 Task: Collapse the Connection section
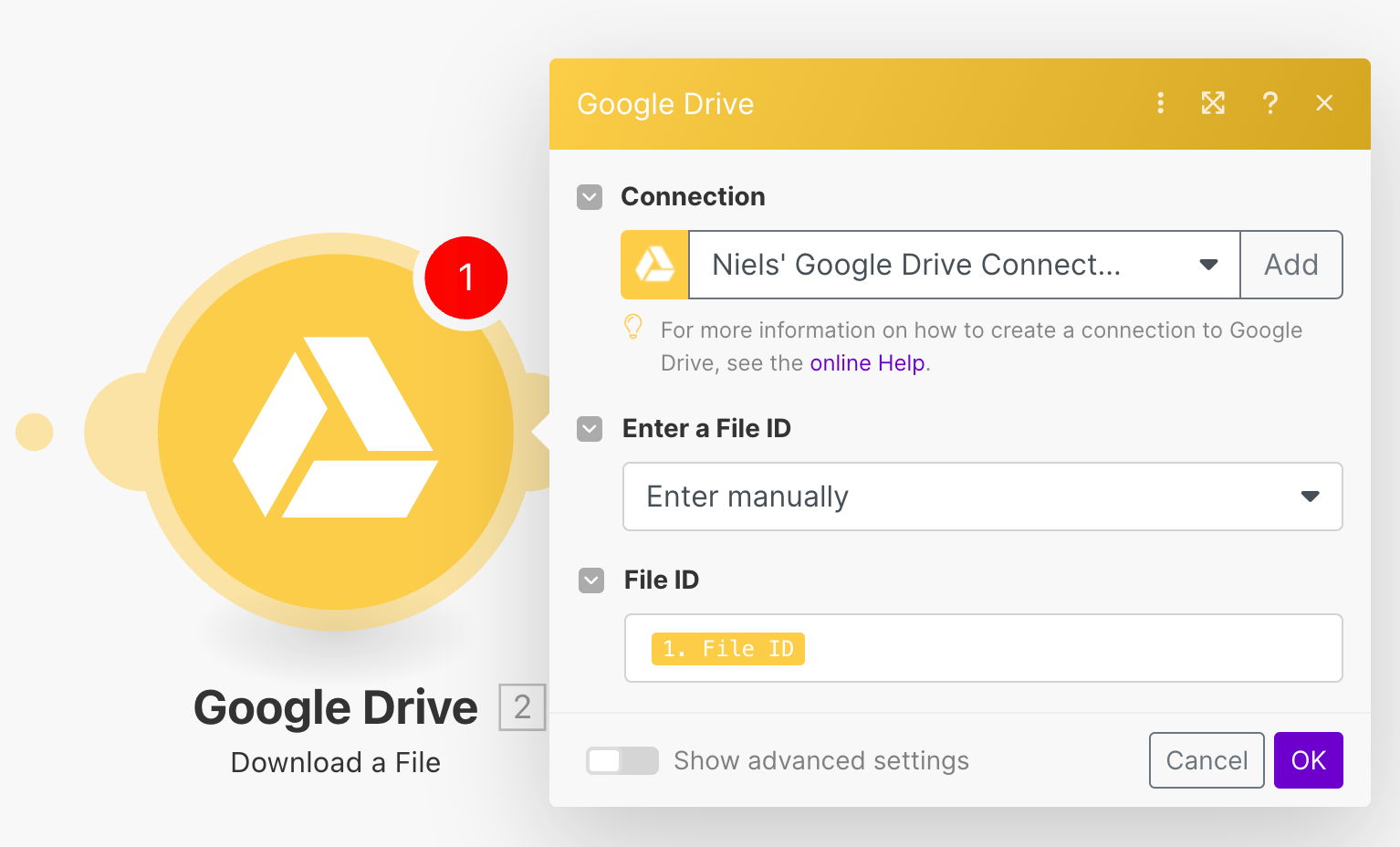tap(590, 197)
